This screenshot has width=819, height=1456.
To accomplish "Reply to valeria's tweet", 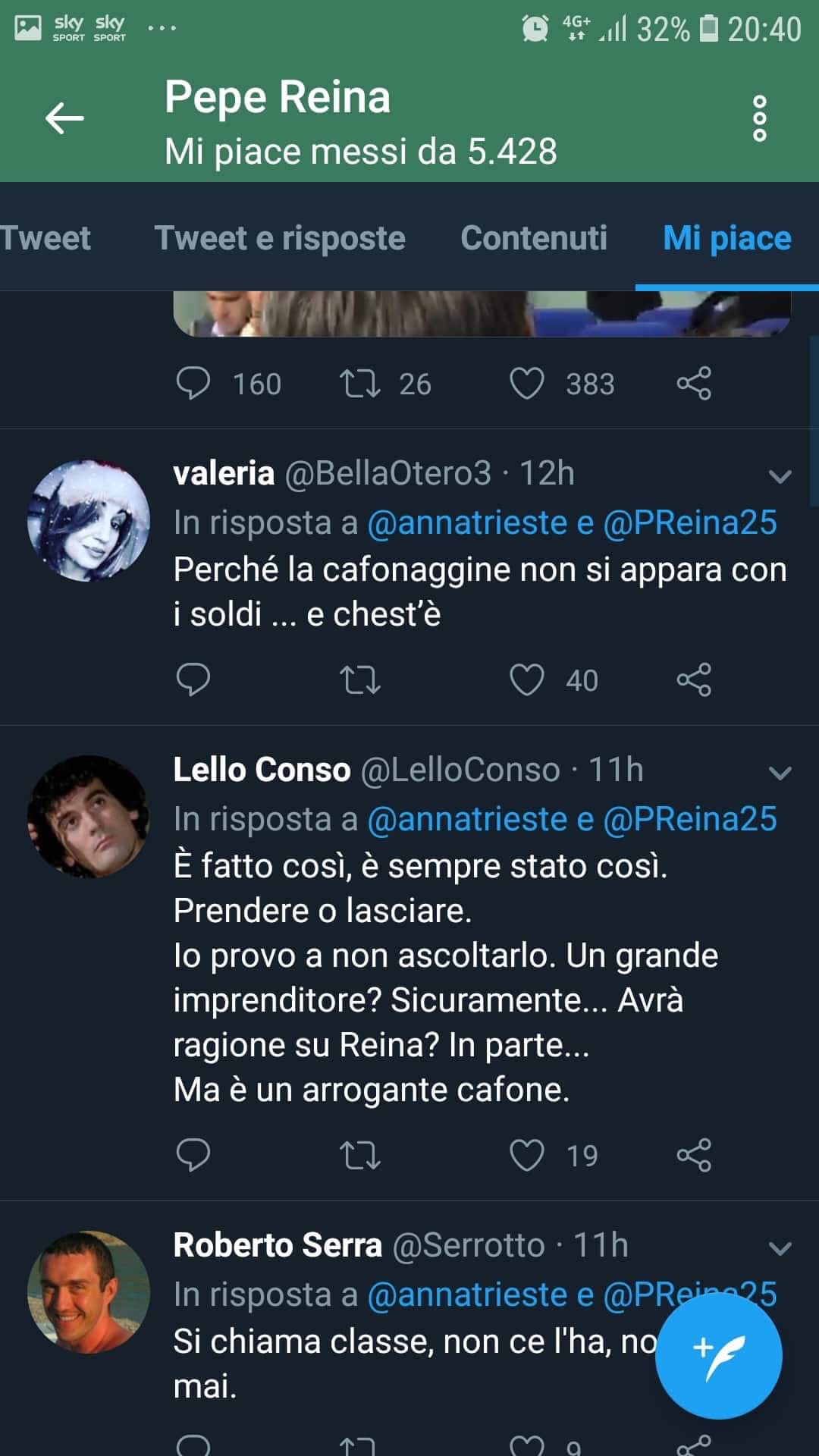I will click(193, 679).
